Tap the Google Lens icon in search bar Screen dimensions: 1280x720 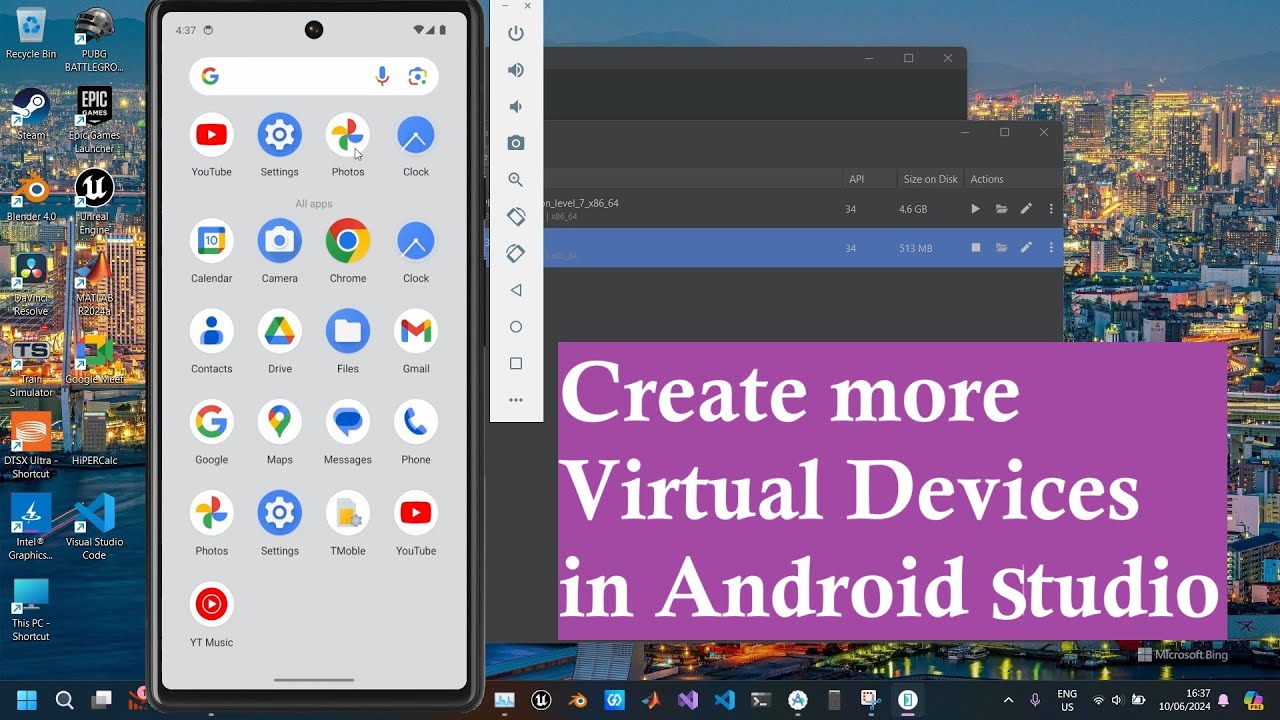pos(418,76)
